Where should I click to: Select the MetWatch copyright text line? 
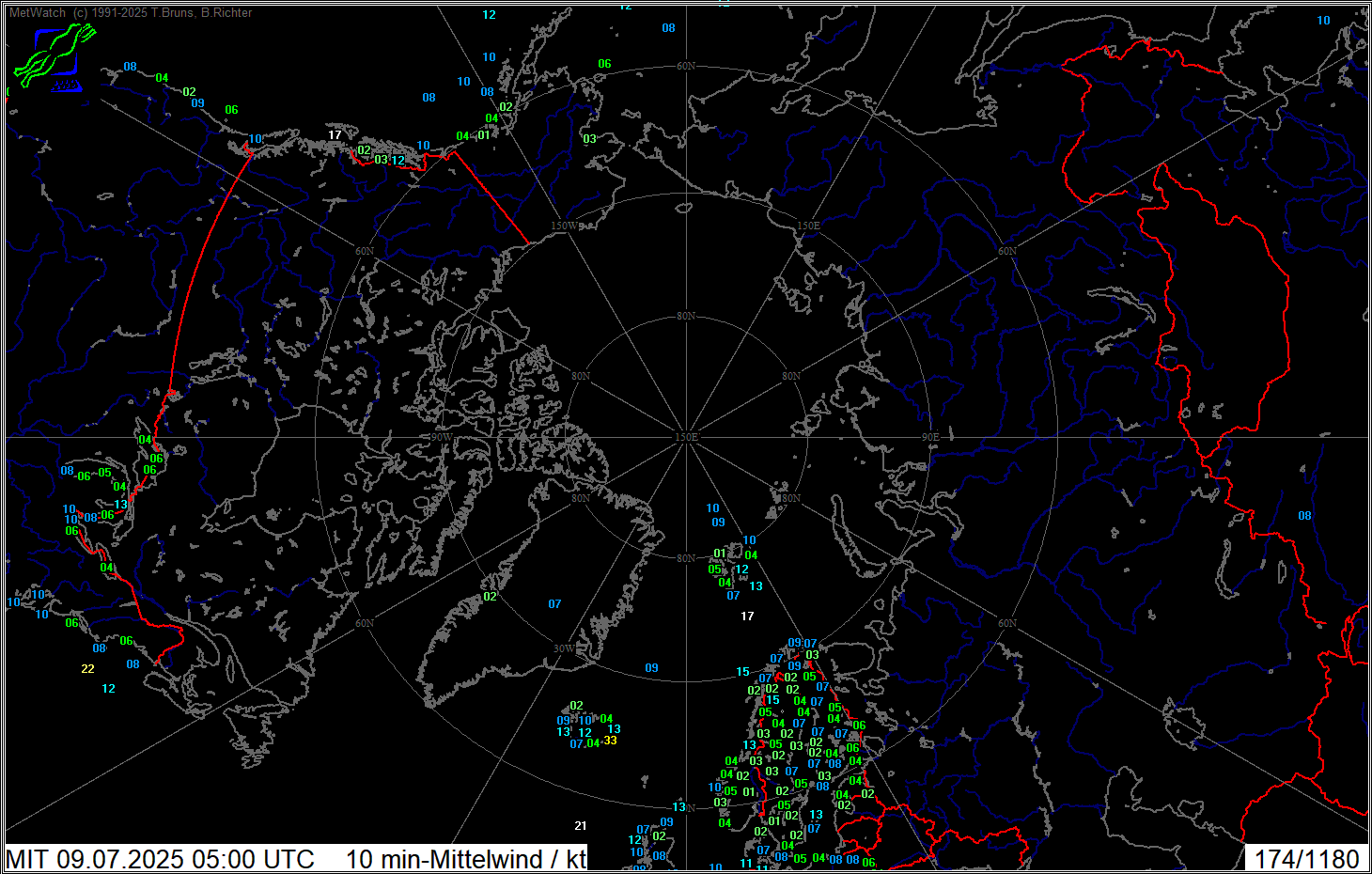pos(131,13)
